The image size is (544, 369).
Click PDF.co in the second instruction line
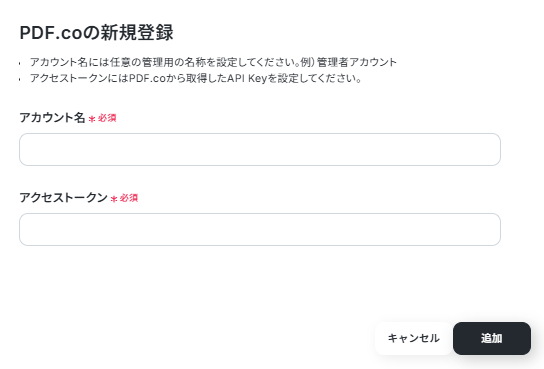(x=147, y=78)
